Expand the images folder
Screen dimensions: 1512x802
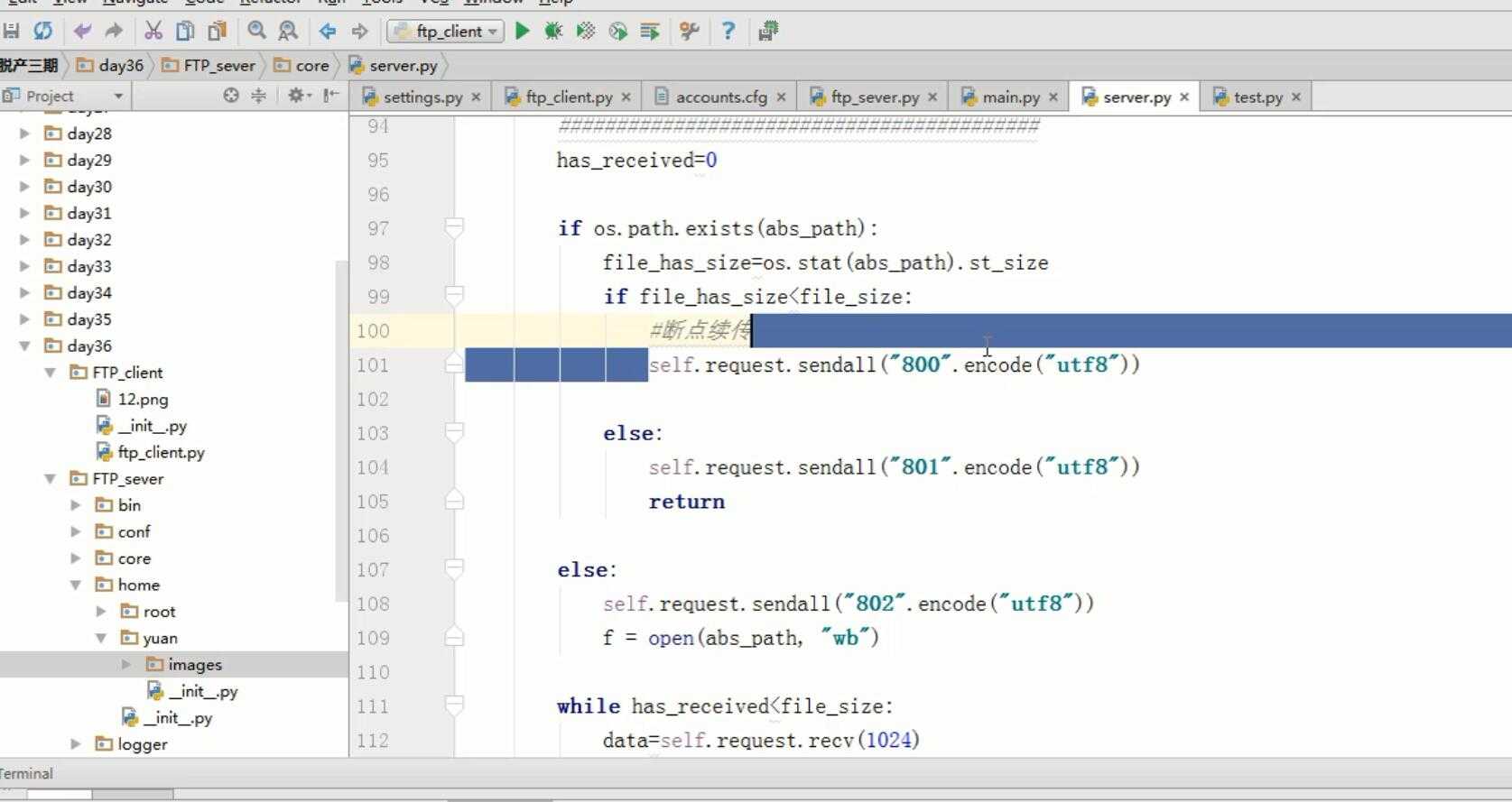[126, 665]
